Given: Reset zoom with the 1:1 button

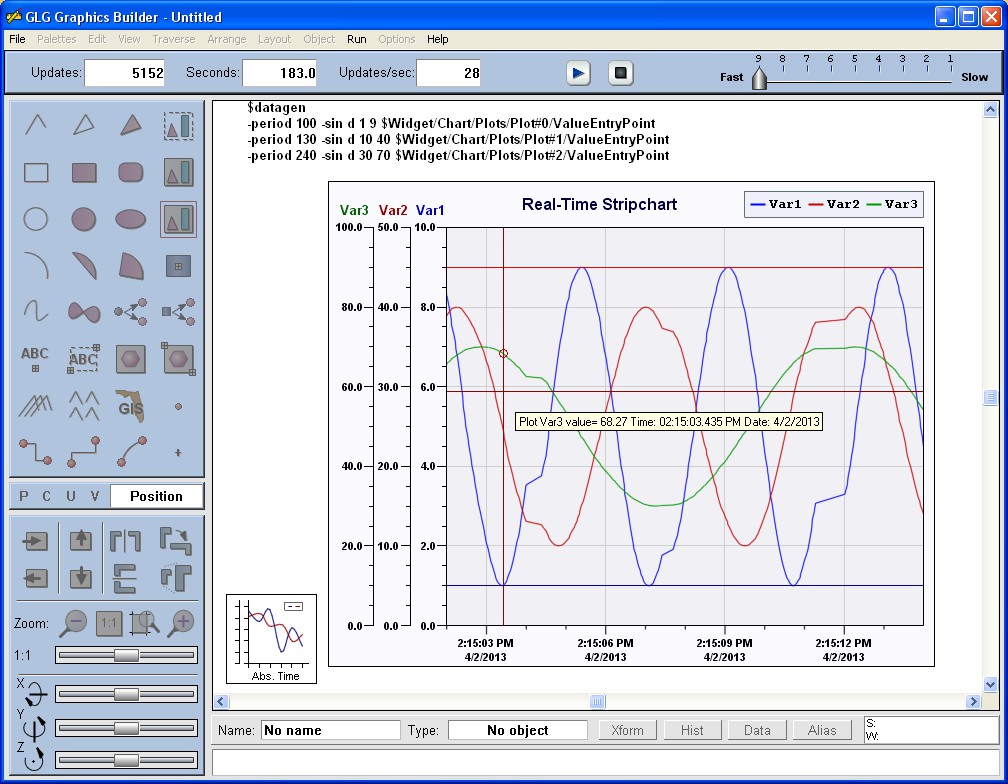Looking at the screenshot, I should (x=109, y=623).
